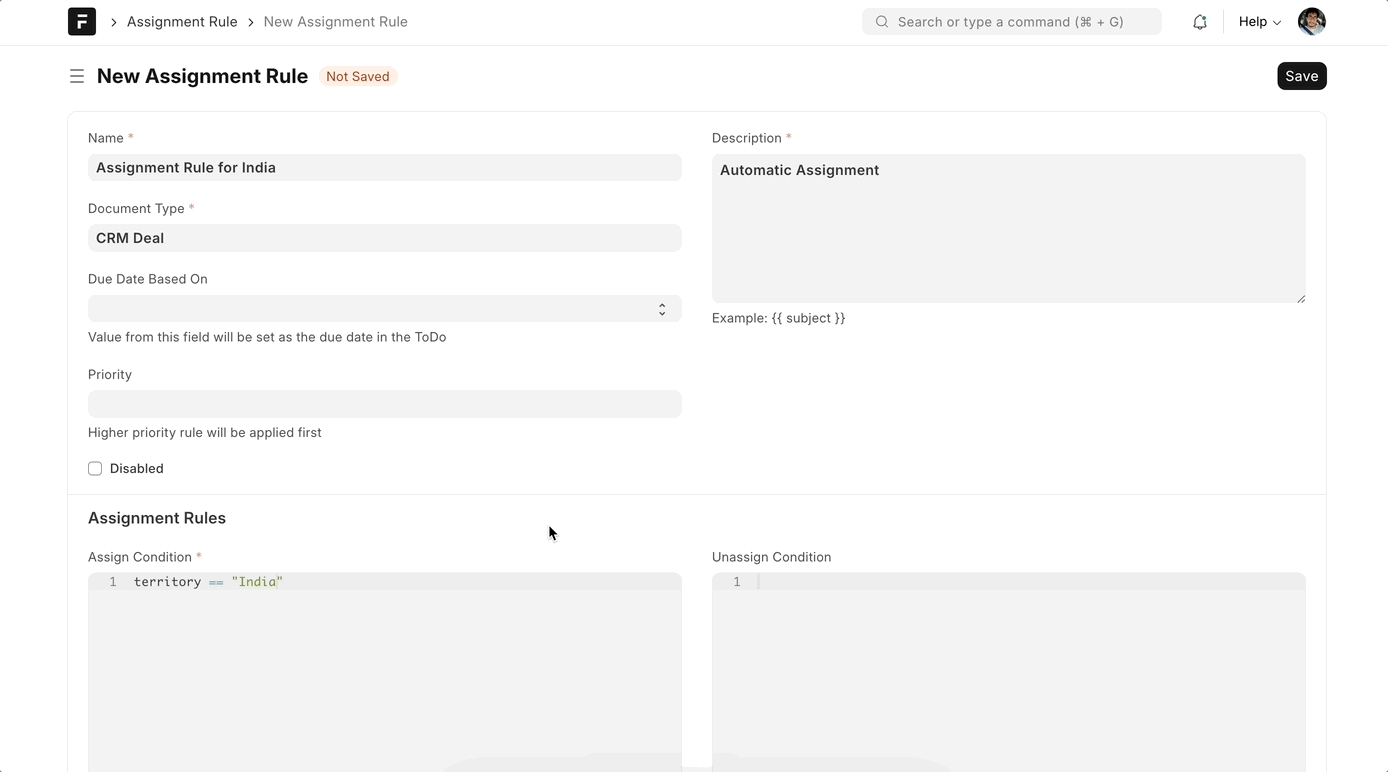1388x772 pixels.
Task: Grab the Description resize handle
Action: point(1300,298)
